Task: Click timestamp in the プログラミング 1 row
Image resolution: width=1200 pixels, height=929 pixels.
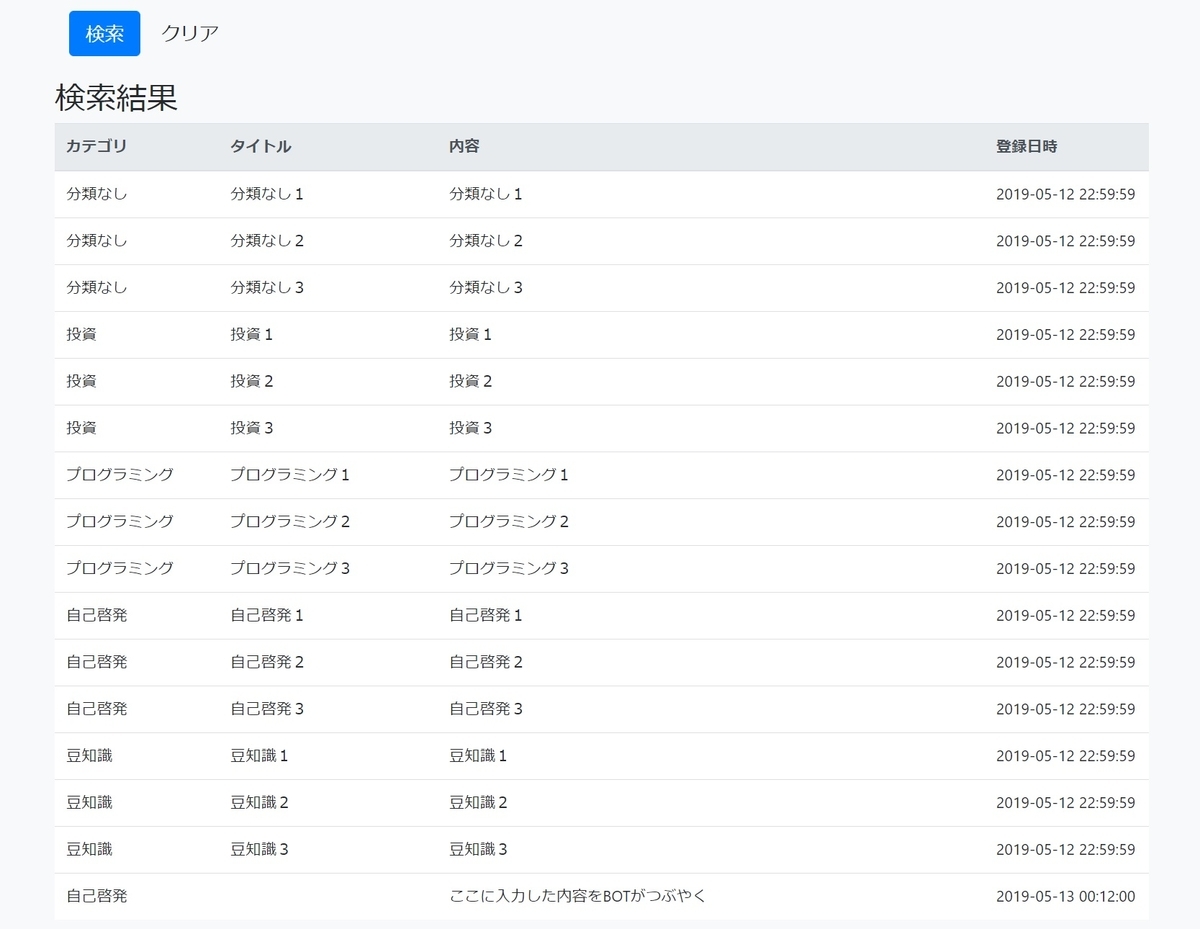Action: 1065,475
